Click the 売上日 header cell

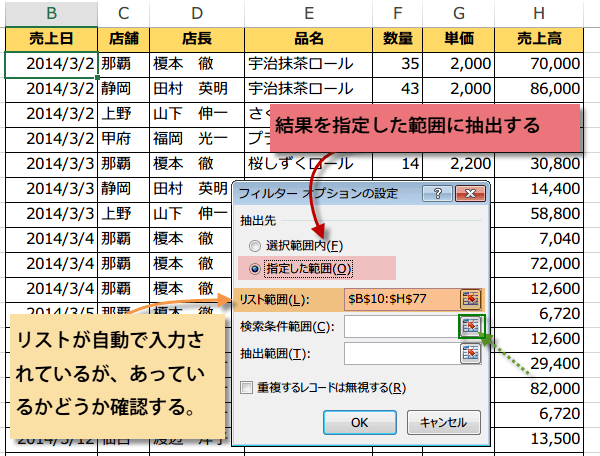click(52, 39)
